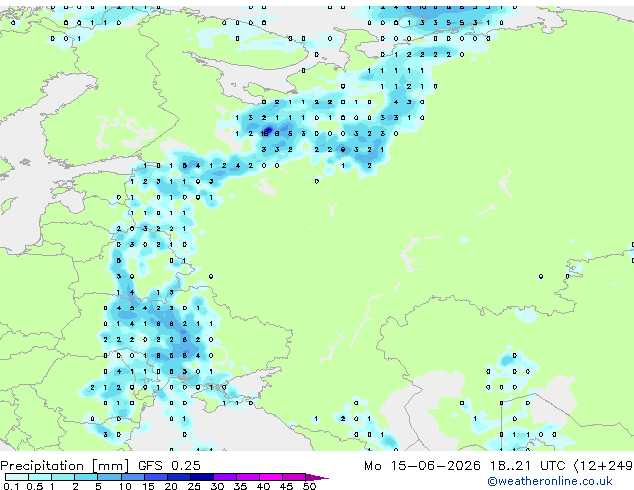Click the '20' legend scale label

click(x=171, y=486)
